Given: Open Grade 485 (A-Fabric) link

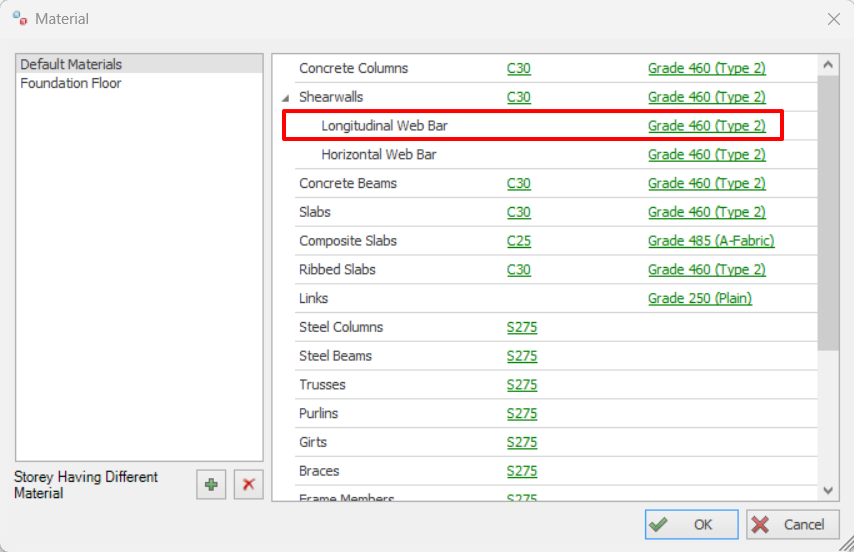Looking at the screenshot, I should pos(711,242).
